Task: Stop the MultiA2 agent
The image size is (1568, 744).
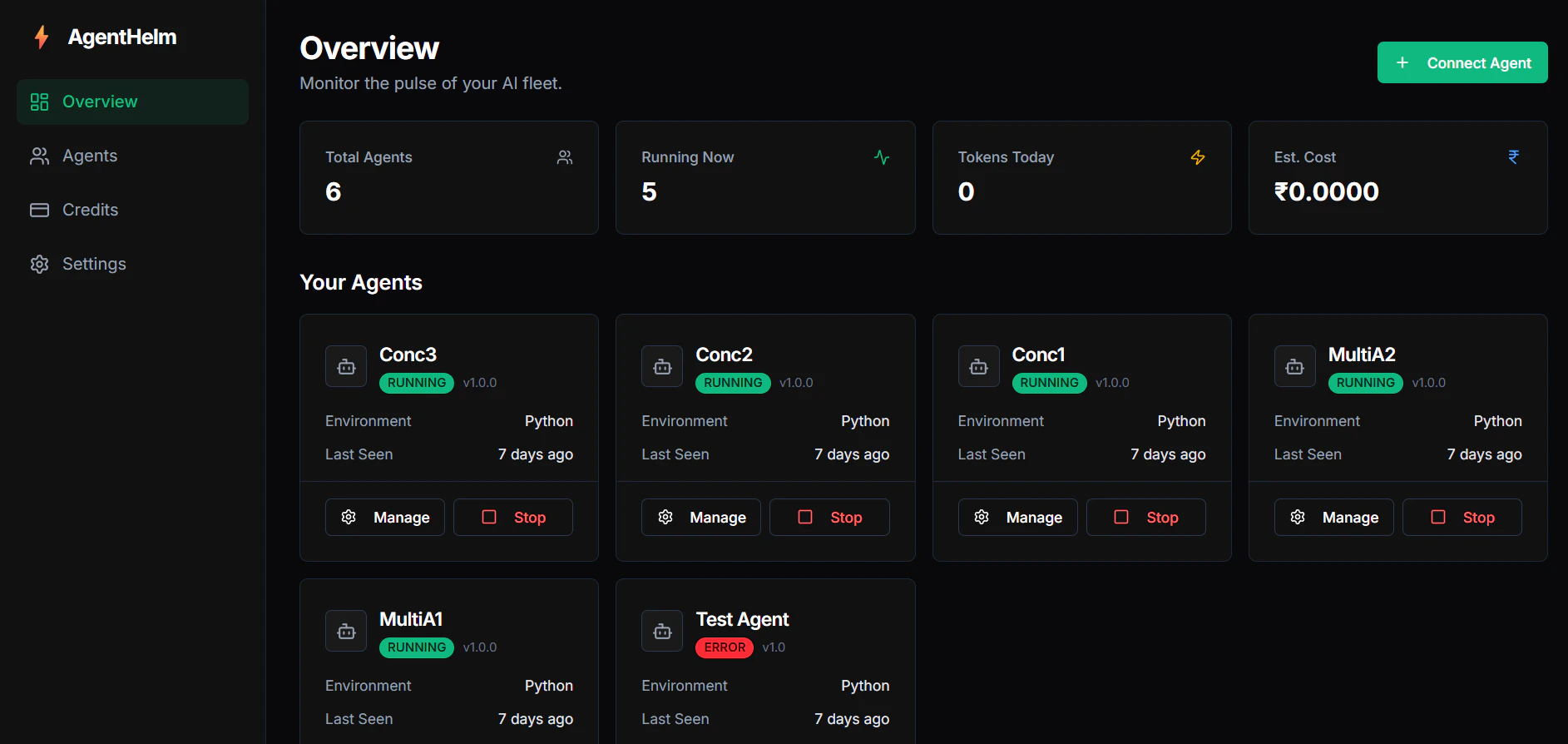Action: point(1462,517)
